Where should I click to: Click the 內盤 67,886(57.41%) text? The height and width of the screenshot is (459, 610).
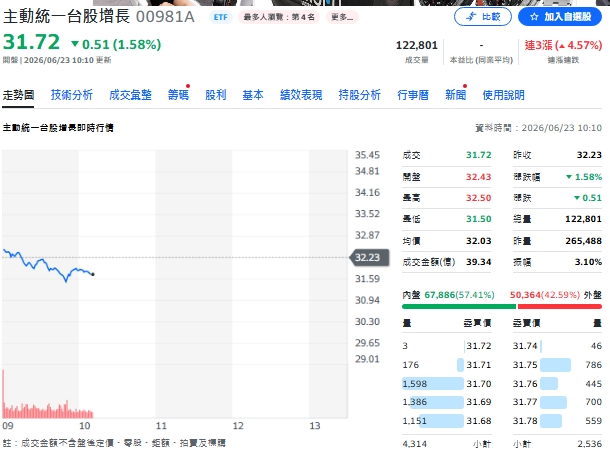tap(449, 295)
